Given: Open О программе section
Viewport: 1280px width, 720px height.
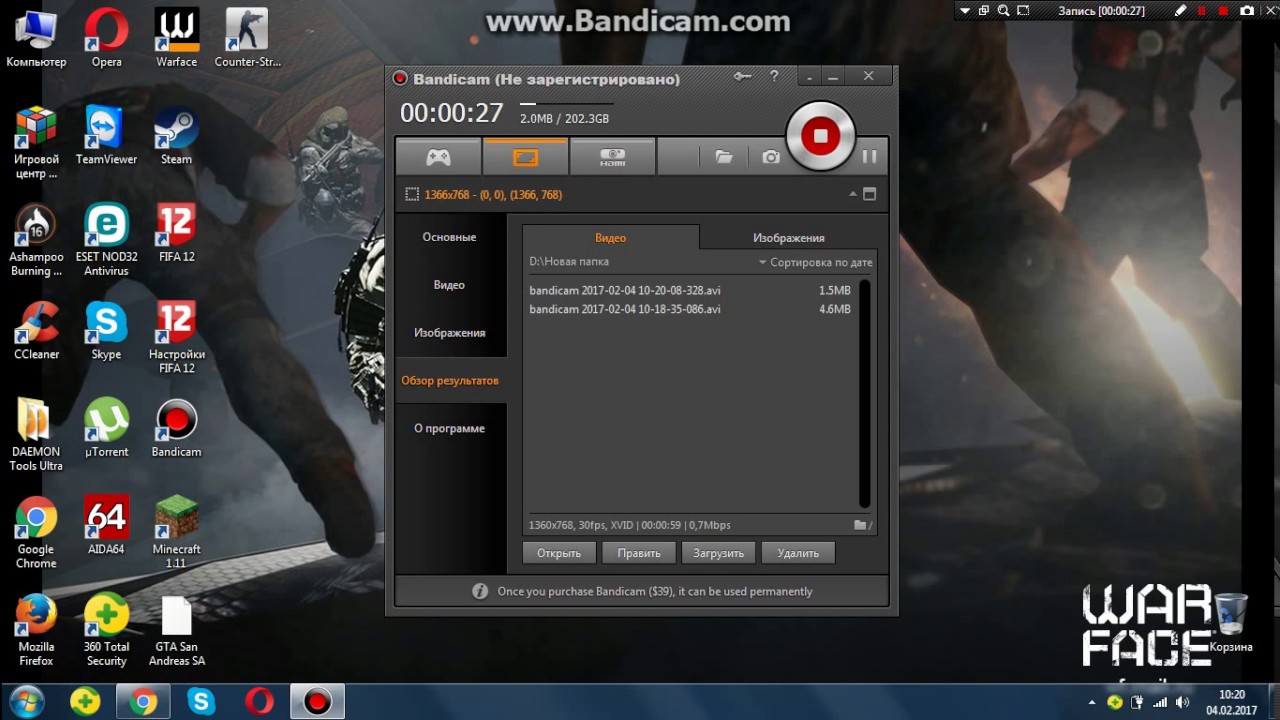Looking at the screenshot, I should tap(449, 429).
